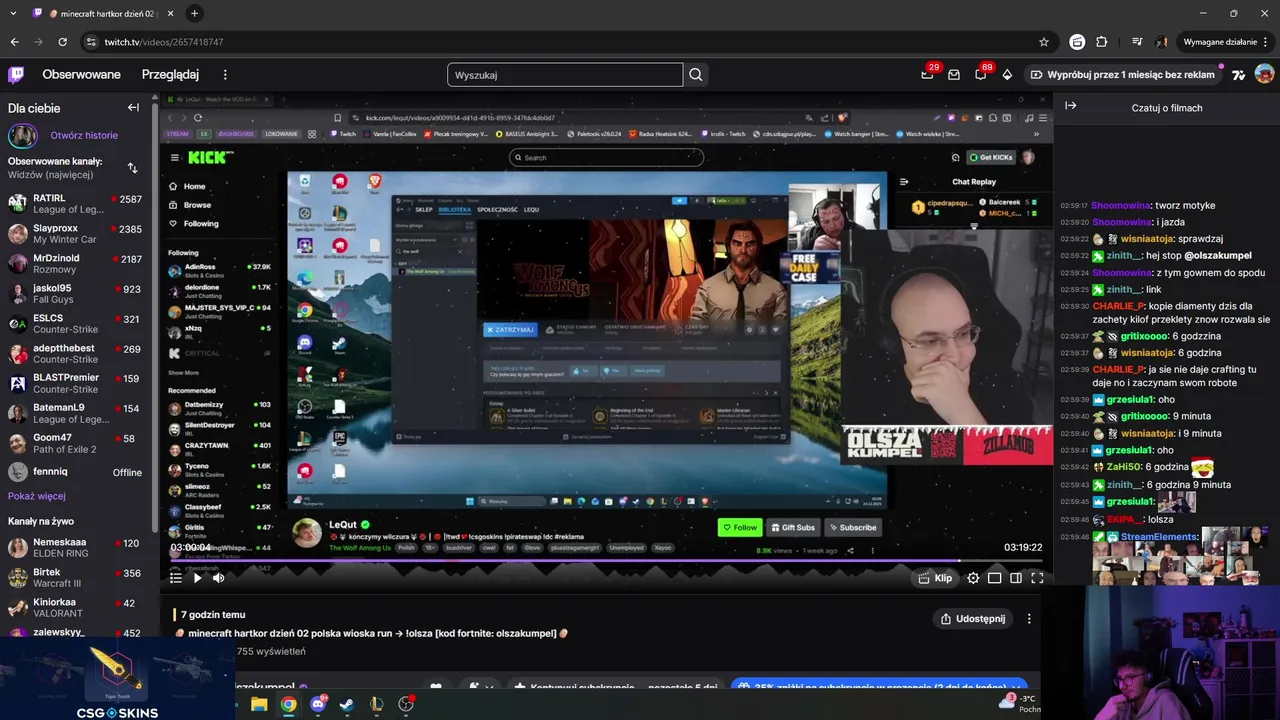Screen dimensions: 1280x720
Task: Open Kiniorkaa live channel
Action: 75,608
